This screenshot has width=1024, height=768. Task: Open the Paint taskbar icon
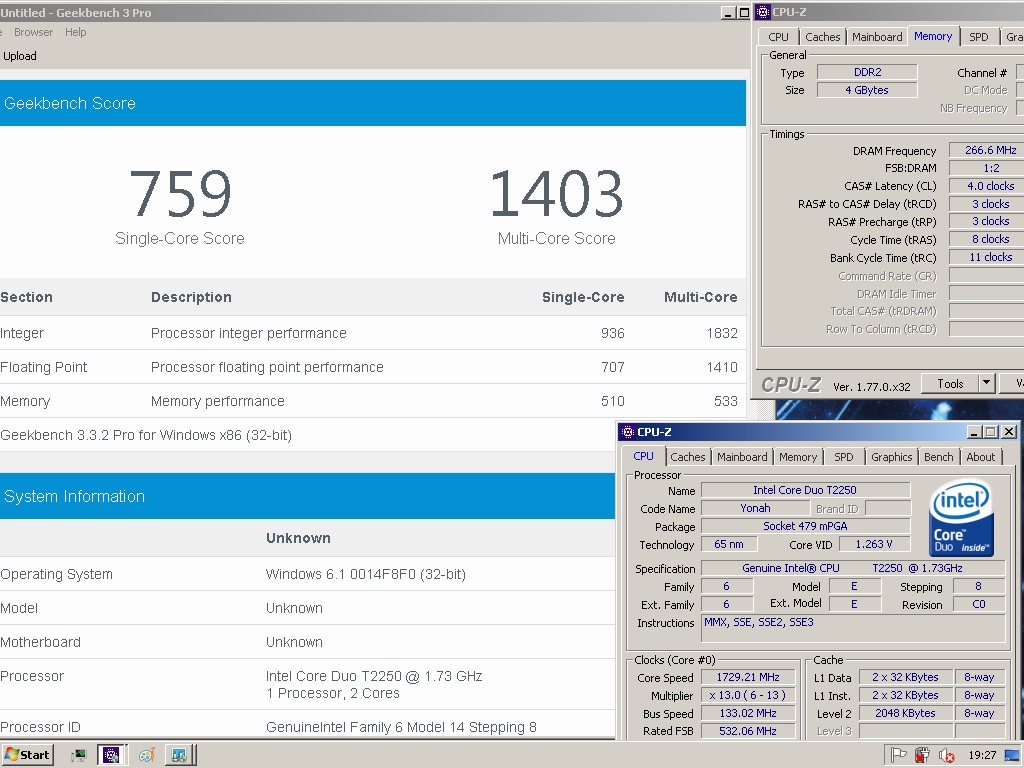tap(146, 756)
